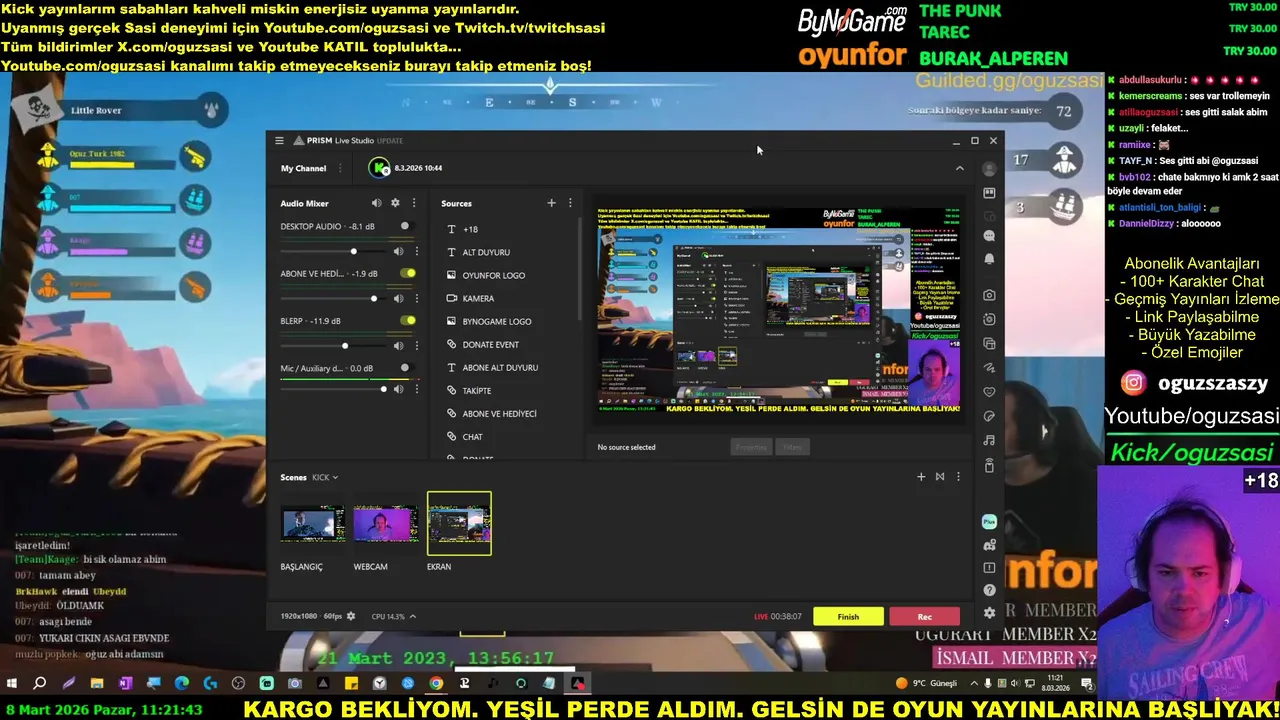Open DESKTOP AUDIO options three-dot menu

point(416,251)
